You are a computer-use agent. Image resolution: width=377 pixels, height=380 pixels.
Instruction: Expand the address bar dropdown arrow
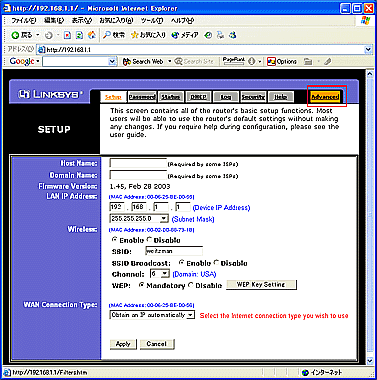tap(368, 50)
